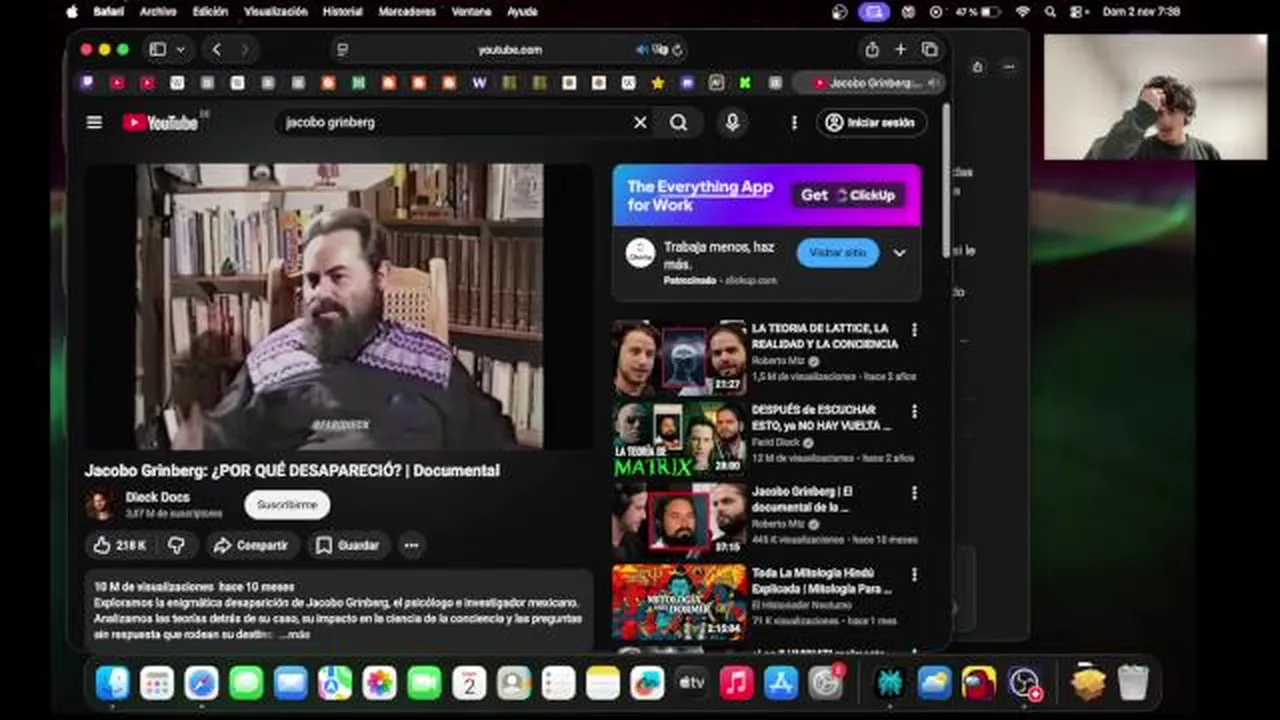1280x720 pixels.
Task: Mute tab audio from address bar speaker
Action: (x=642, y=49)
